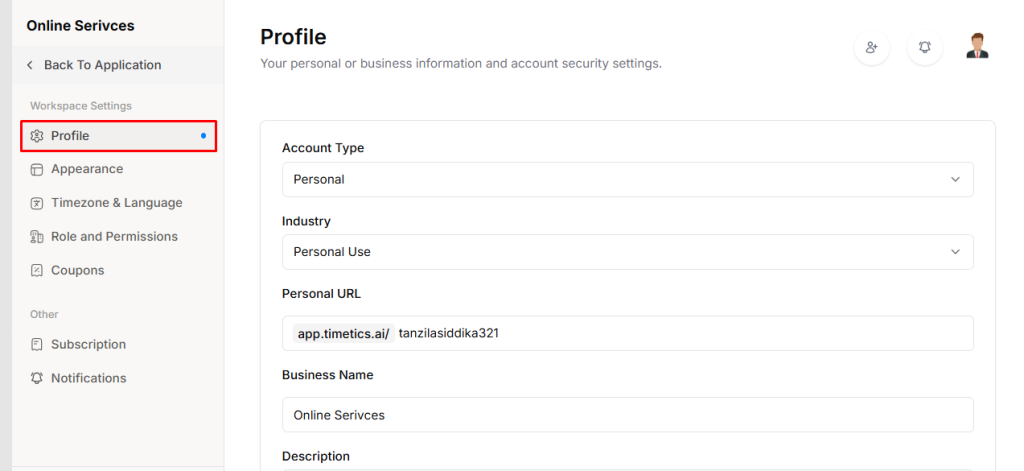Click the Profile gear icon in sidebar
The width and height of the screenshot is (1024, 471).
[x=37, y=136]
